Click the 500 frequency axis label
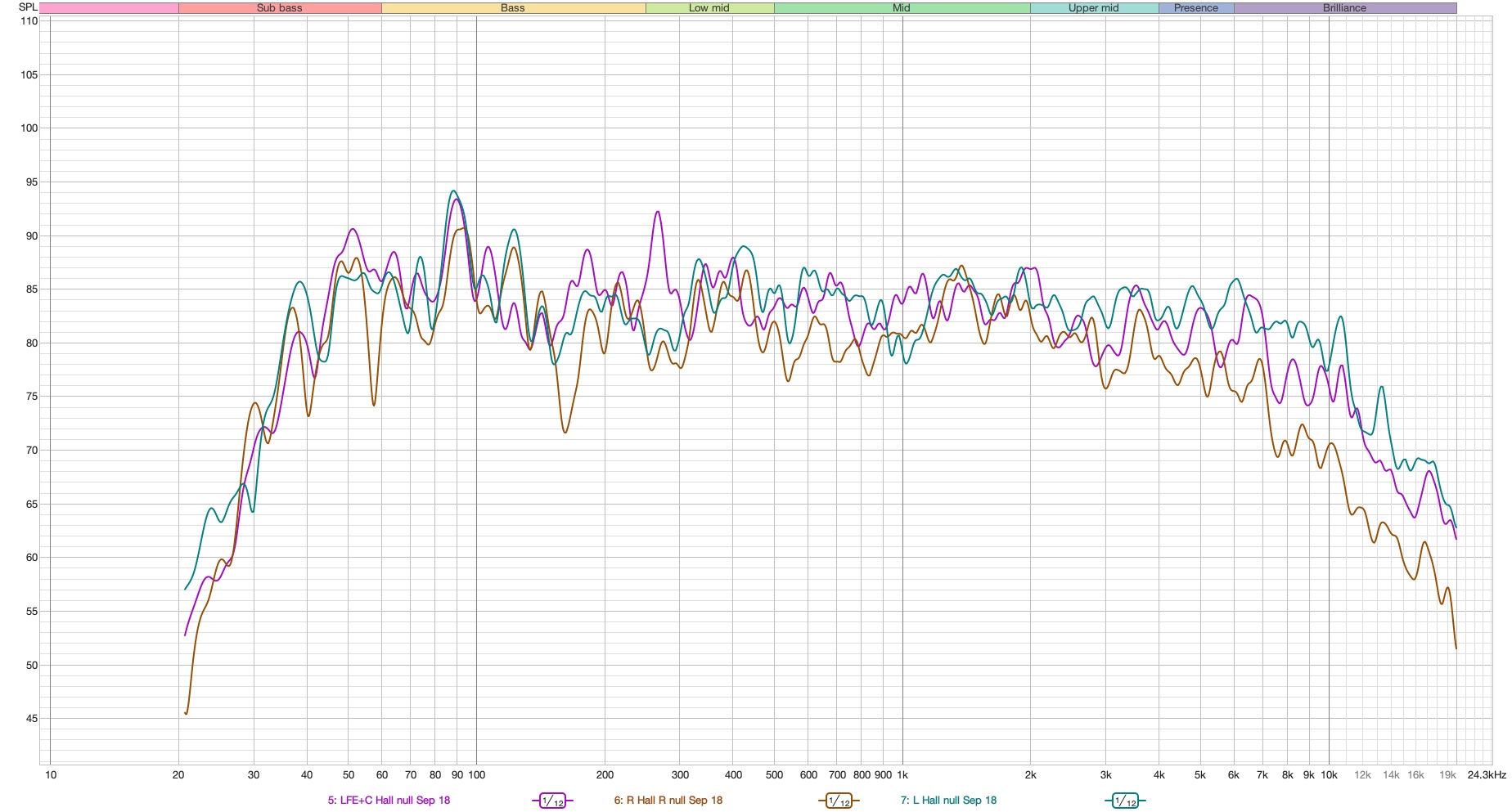 coord(774,775)
